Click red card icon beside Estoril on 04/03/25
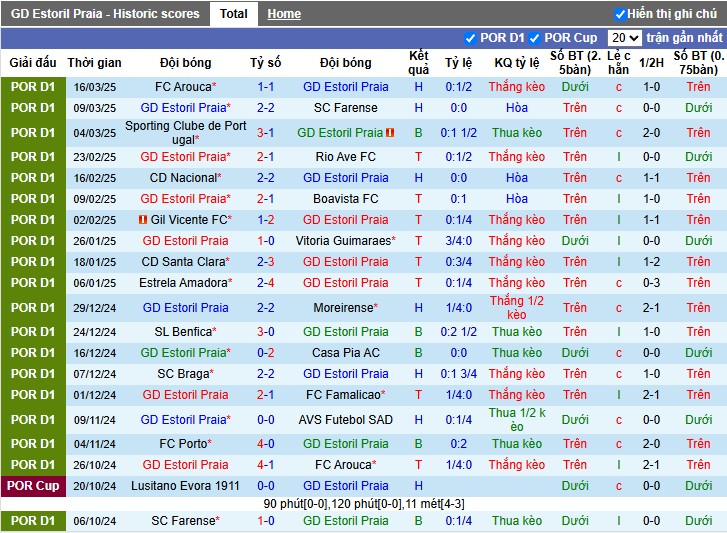The width and height of the screenshot is (727, 533). pyautogui.click(x=390, y=133)
